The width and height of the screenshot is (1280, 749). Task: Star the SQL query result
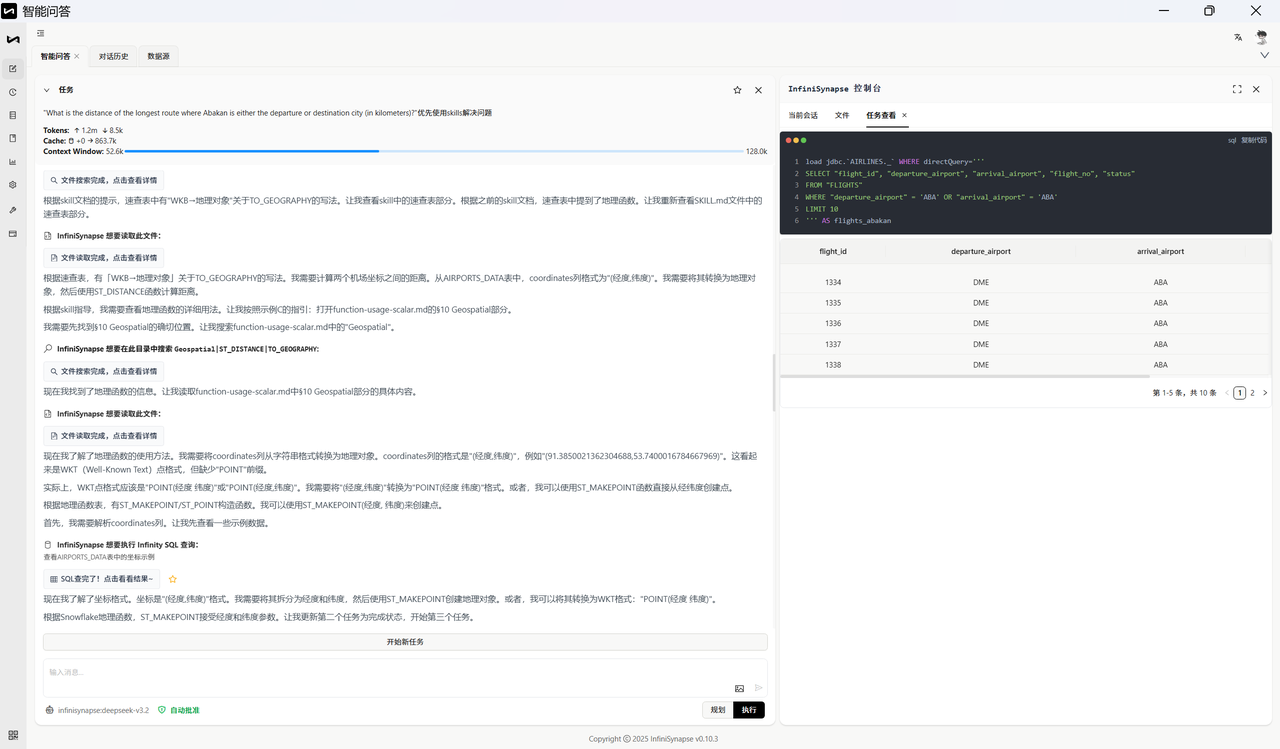click(x=173, y=579)
